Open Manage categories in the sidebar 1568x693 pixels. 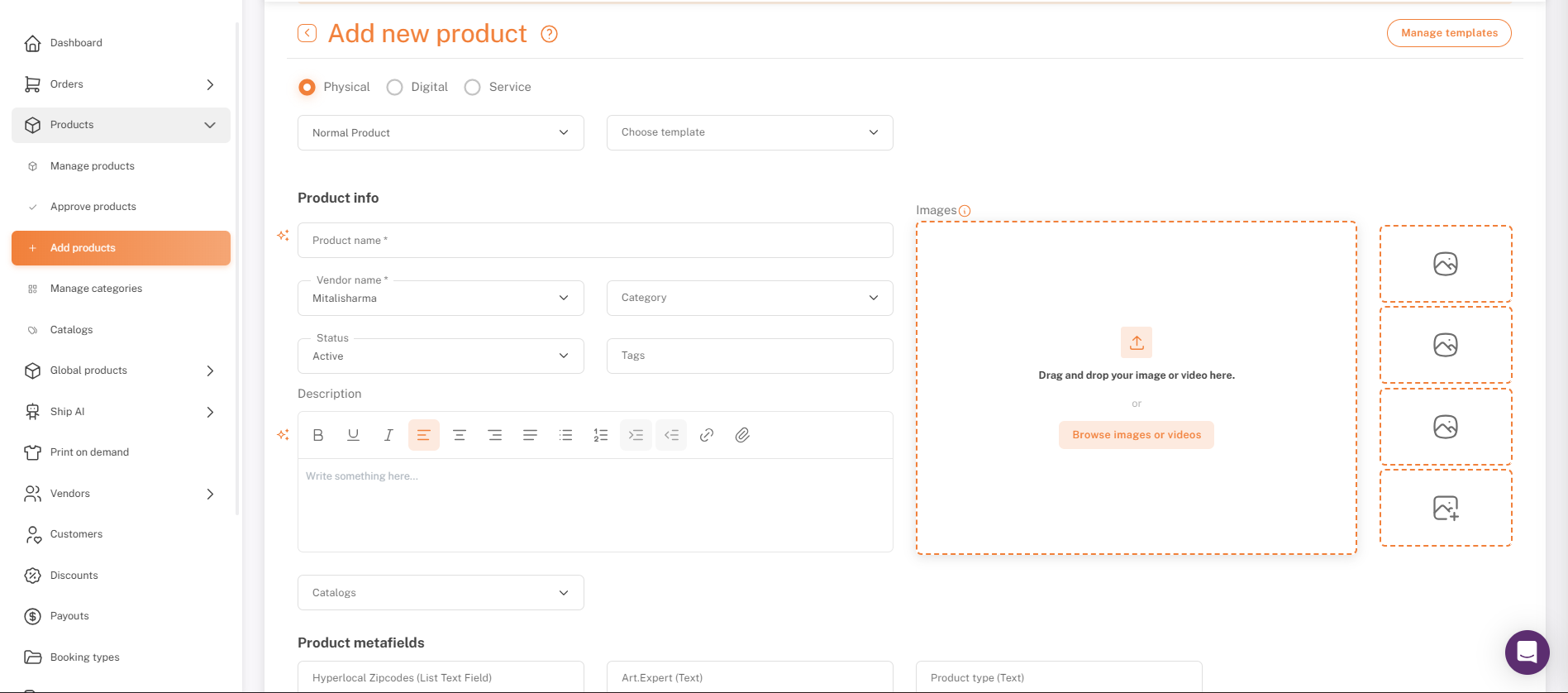(x=121, y=289)
